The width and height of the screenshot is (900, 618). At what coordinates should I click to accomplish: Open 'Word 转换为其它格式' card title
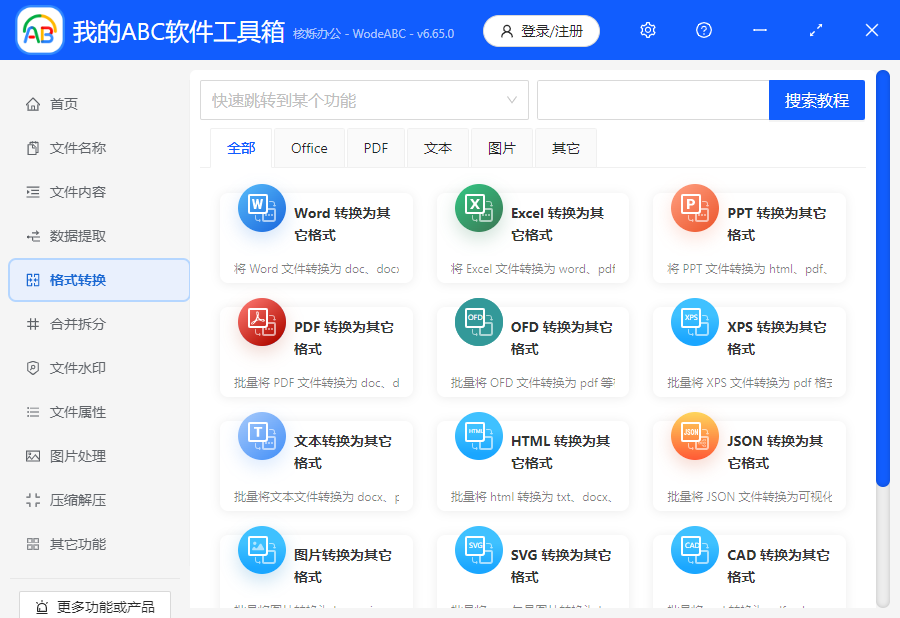click(x=342, y=224)
